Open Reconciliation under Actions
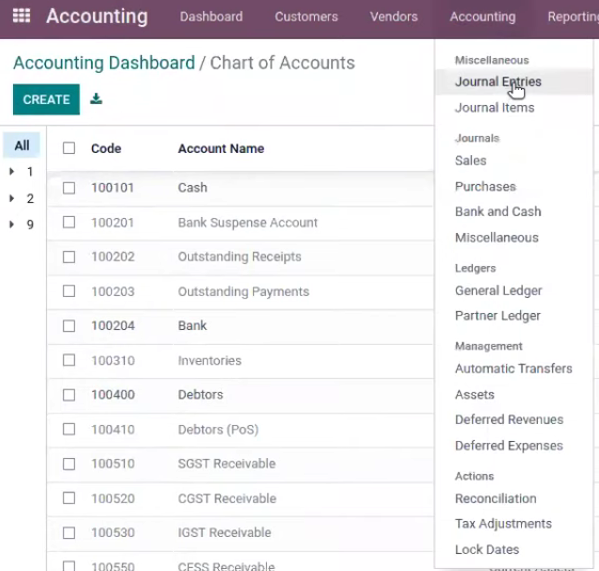Viewport: 599px width, 571px height. click(495, 498)
